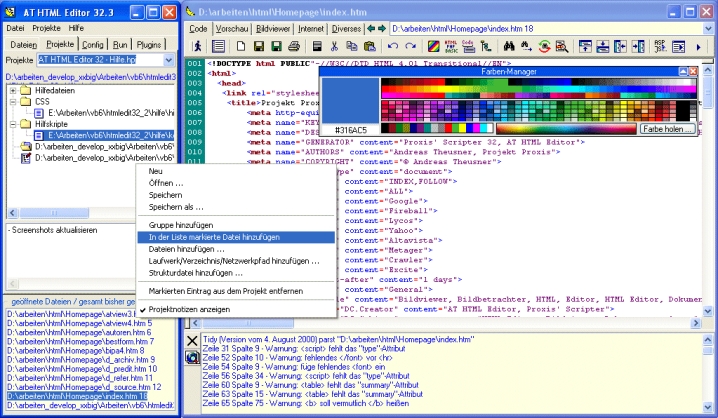Screen dimensions: 718x418
Task: Click the print icon in the toolbar
Action: point(295,47)
